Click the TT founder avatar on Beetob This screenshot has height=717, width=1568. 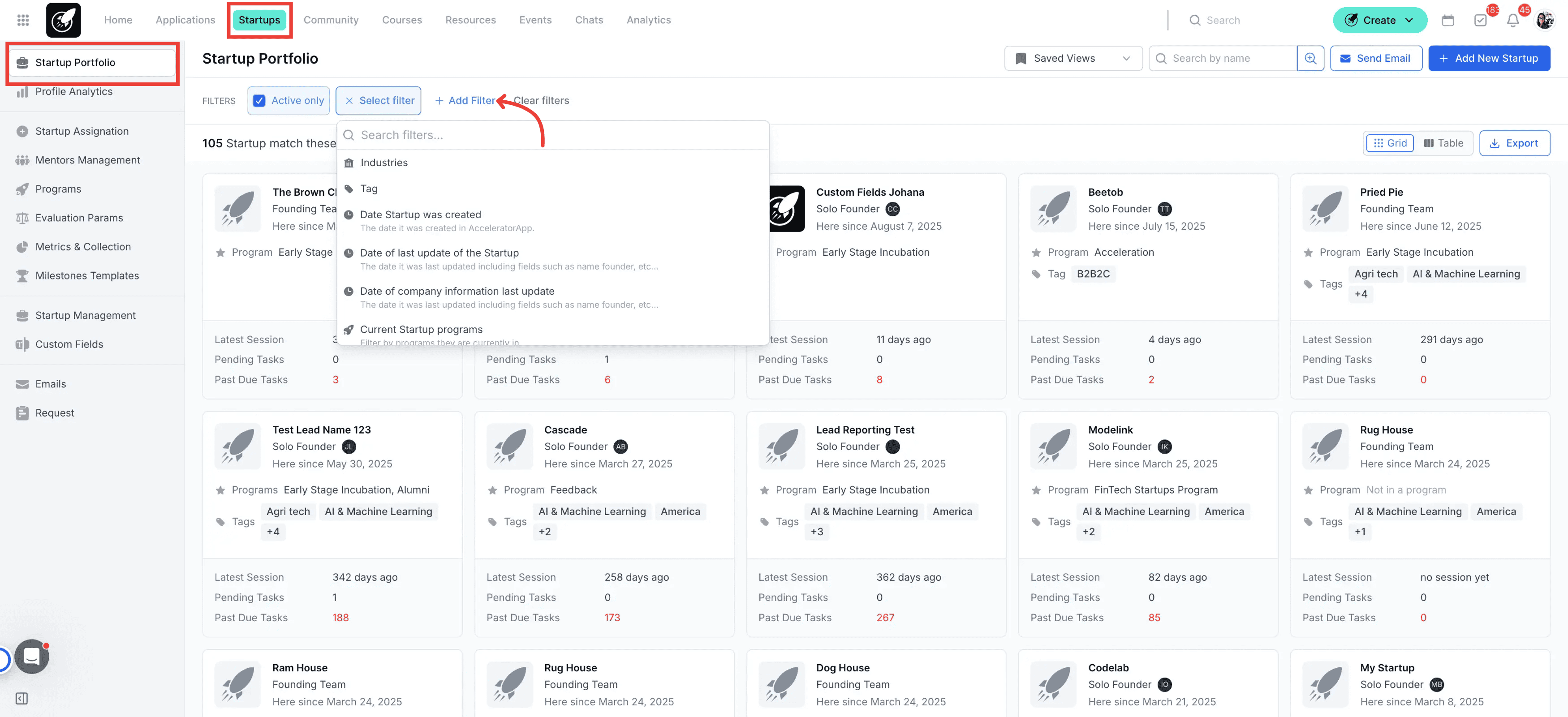pos(1164,209)
